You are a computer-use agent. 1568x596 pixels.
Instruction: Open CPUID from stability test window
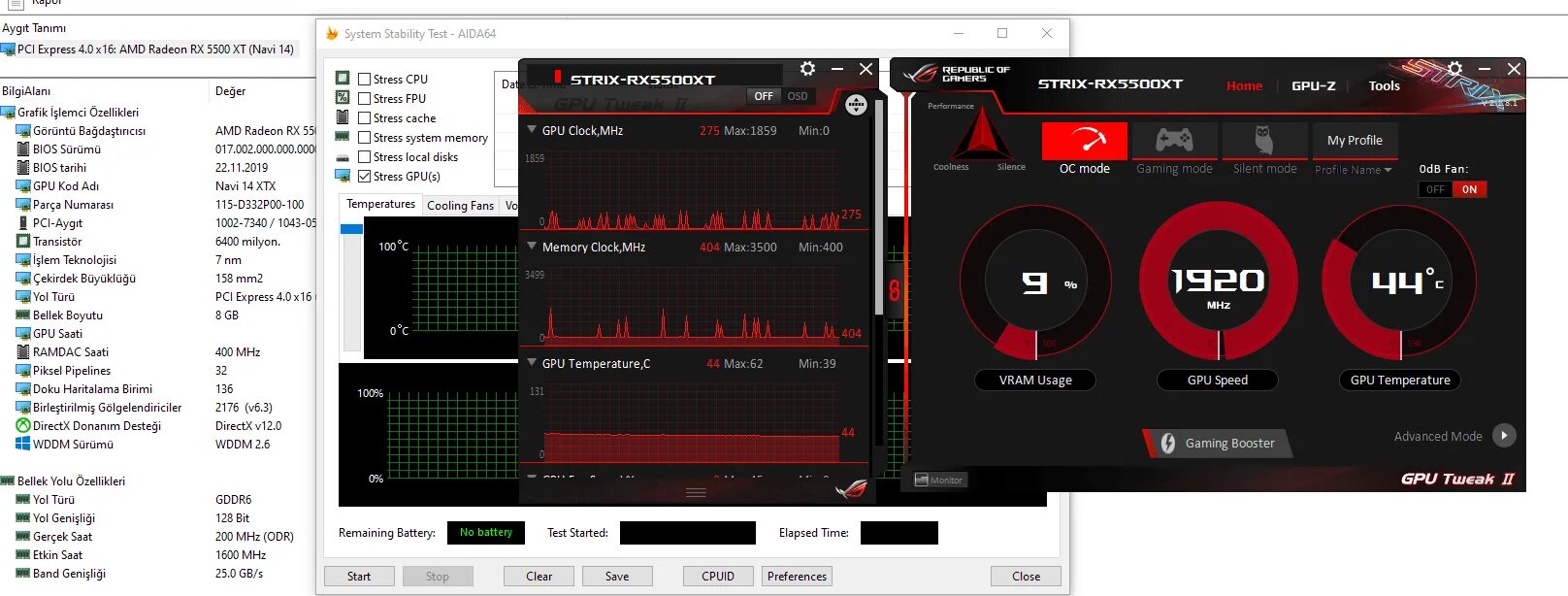point(718,577)
